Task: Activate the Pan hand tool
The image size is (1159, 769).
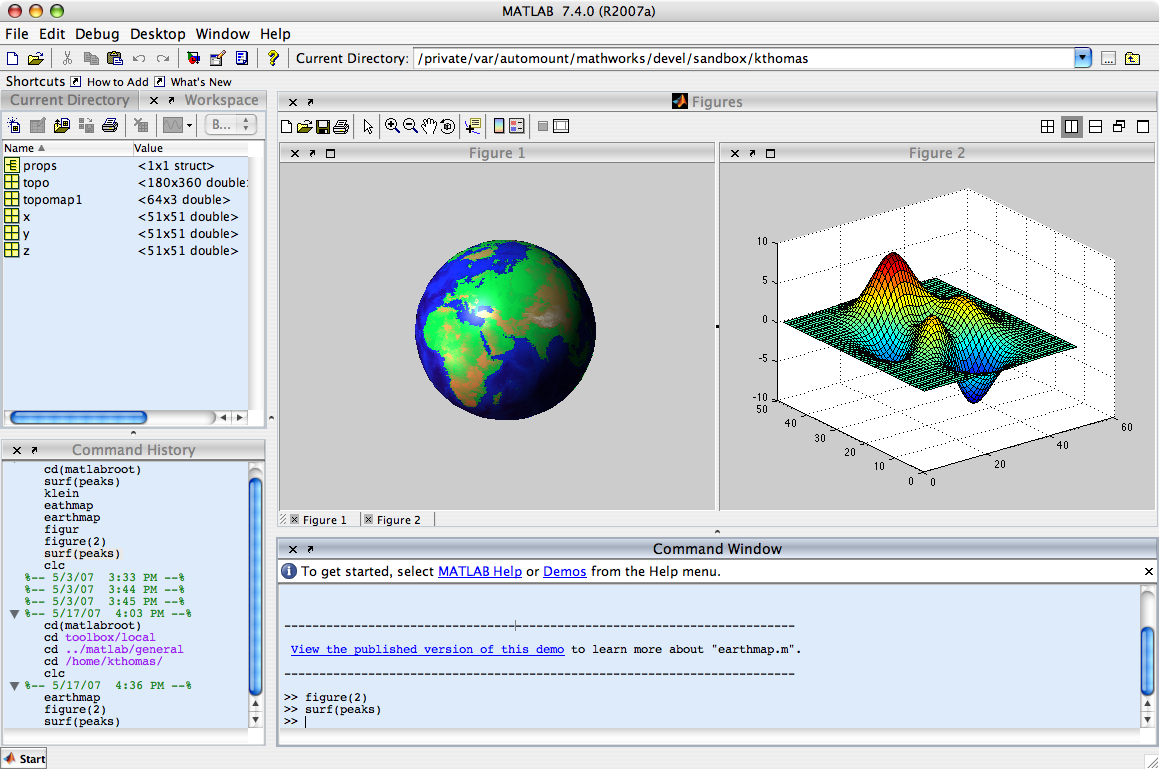Action: click(x=429, y=126)
